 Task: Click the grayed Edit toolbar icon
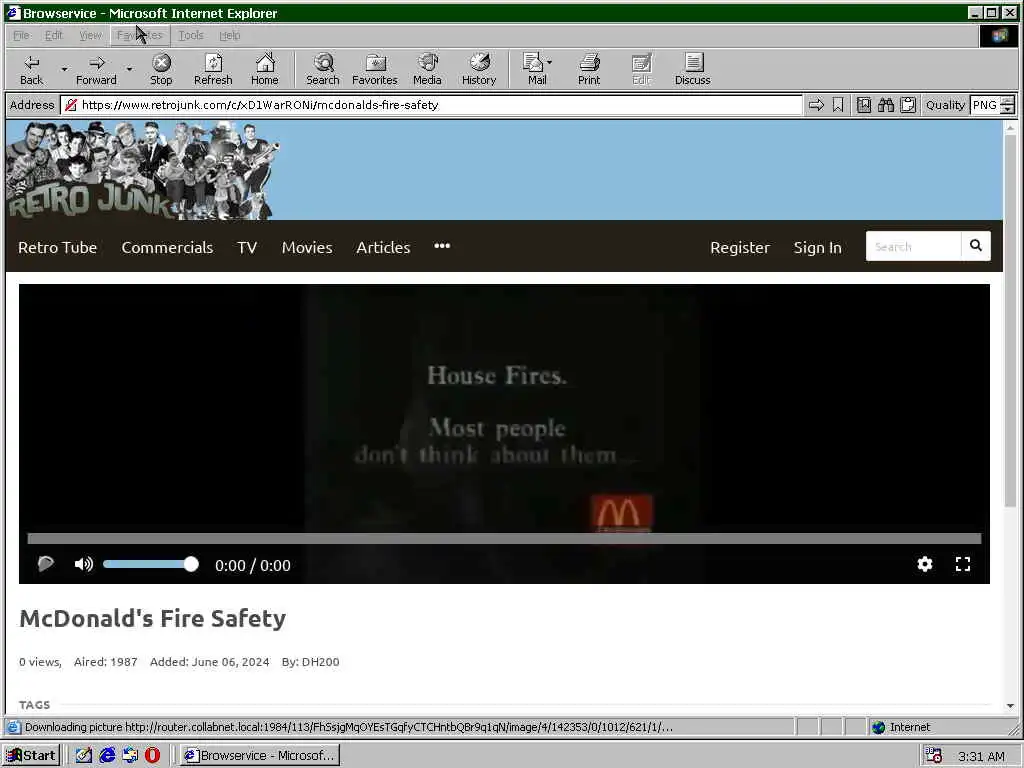pyautogui.click(x=641, y=69)
